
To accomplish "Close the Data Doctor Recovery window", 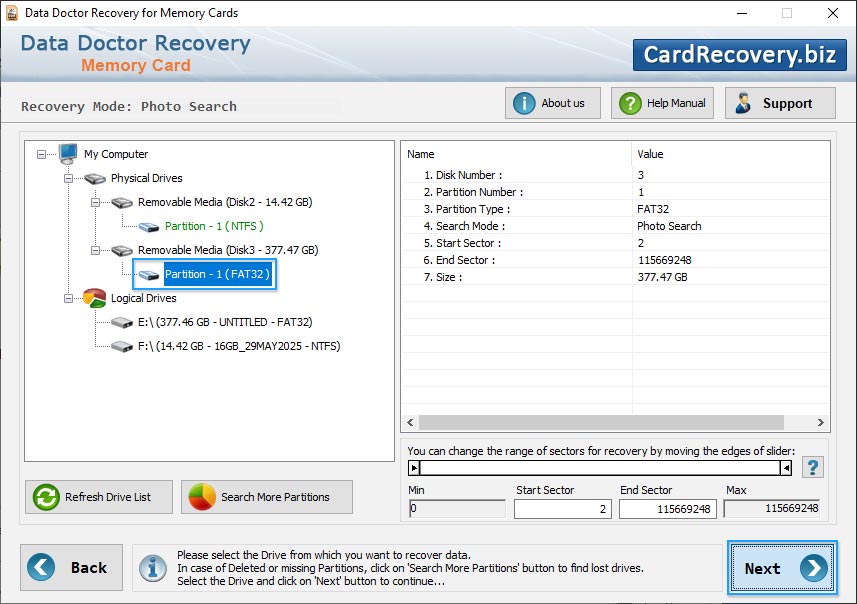I will coord(832,13).
